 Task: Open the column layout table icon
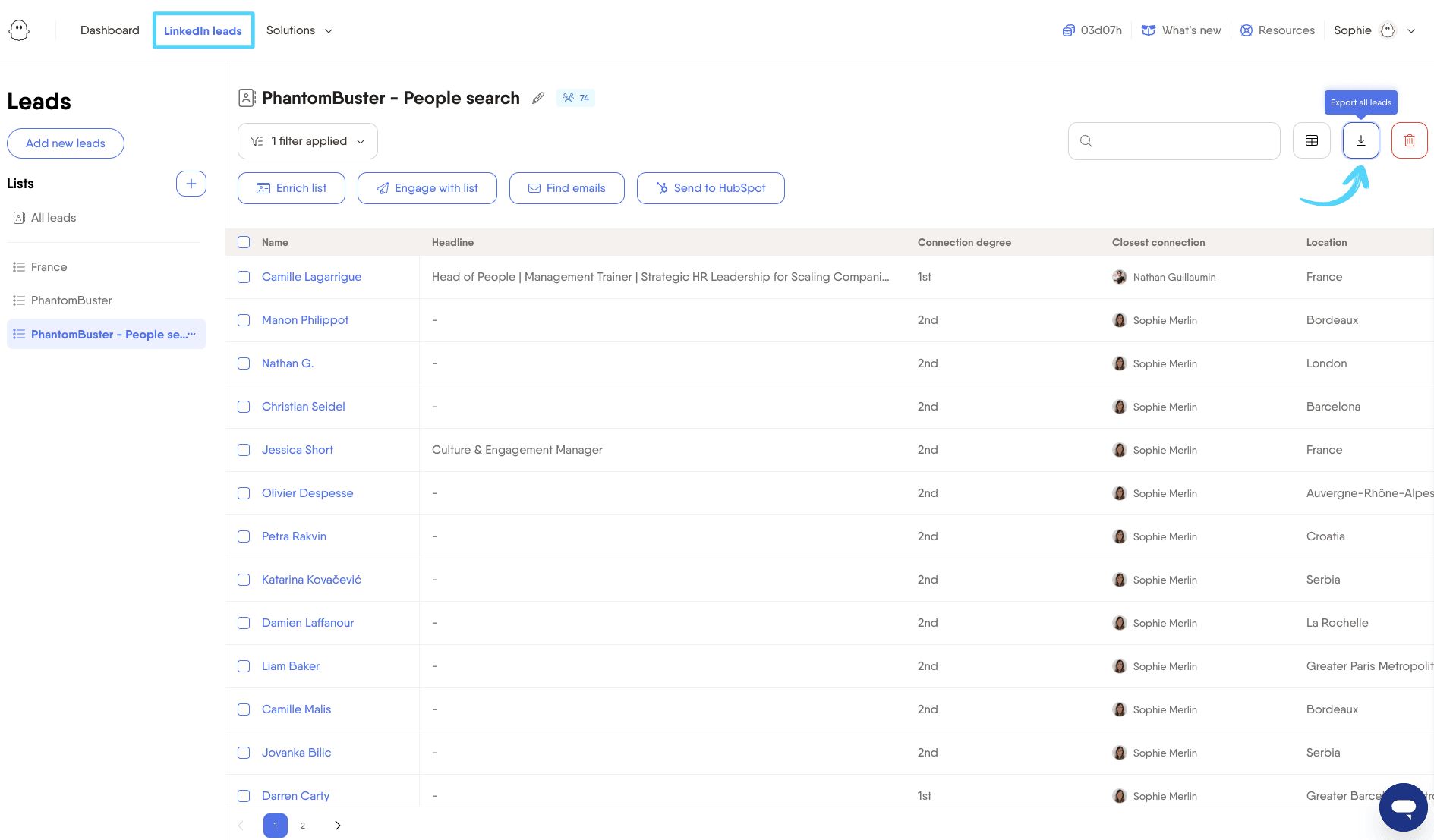[1312, 140]
